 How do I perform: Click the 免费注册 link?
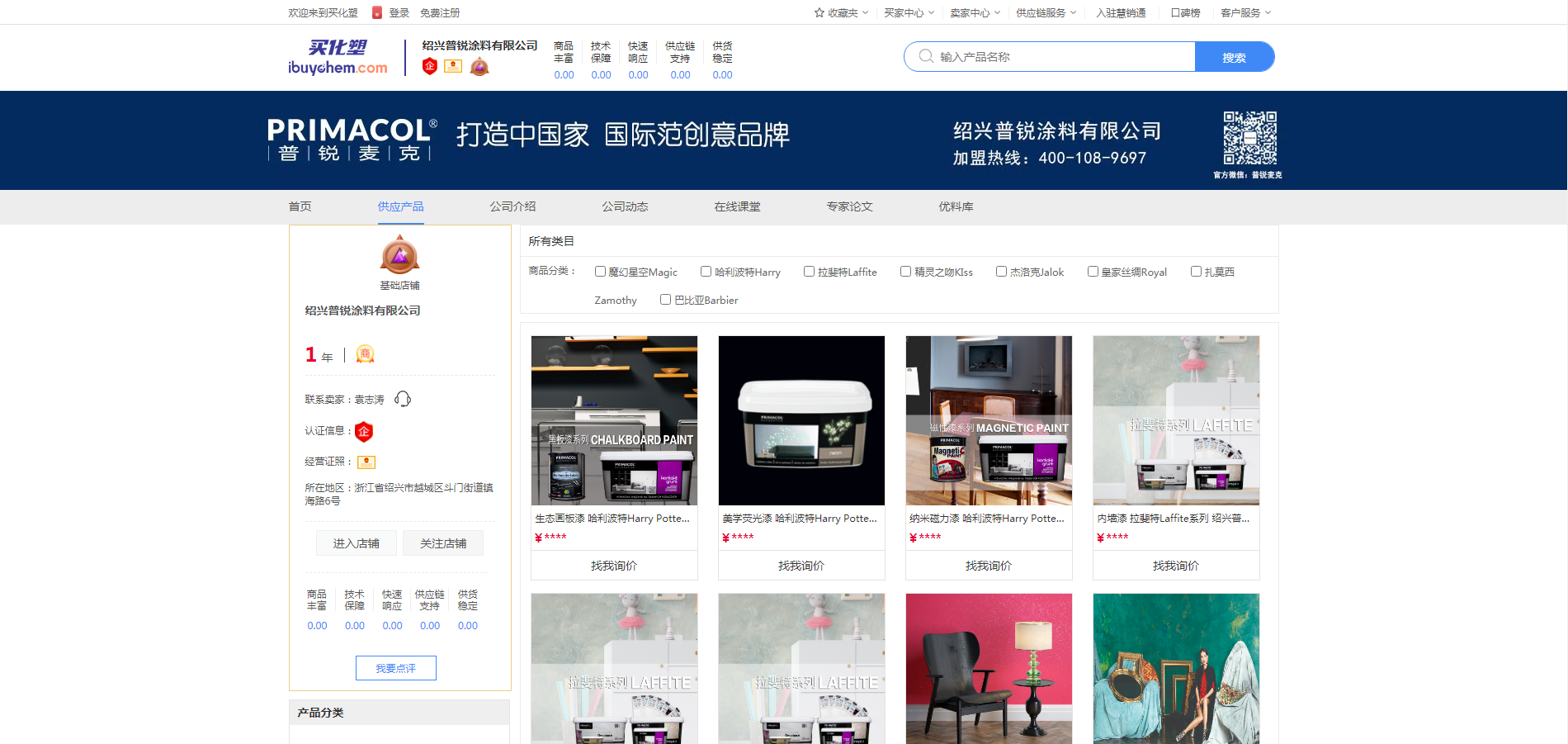[440, 12]
